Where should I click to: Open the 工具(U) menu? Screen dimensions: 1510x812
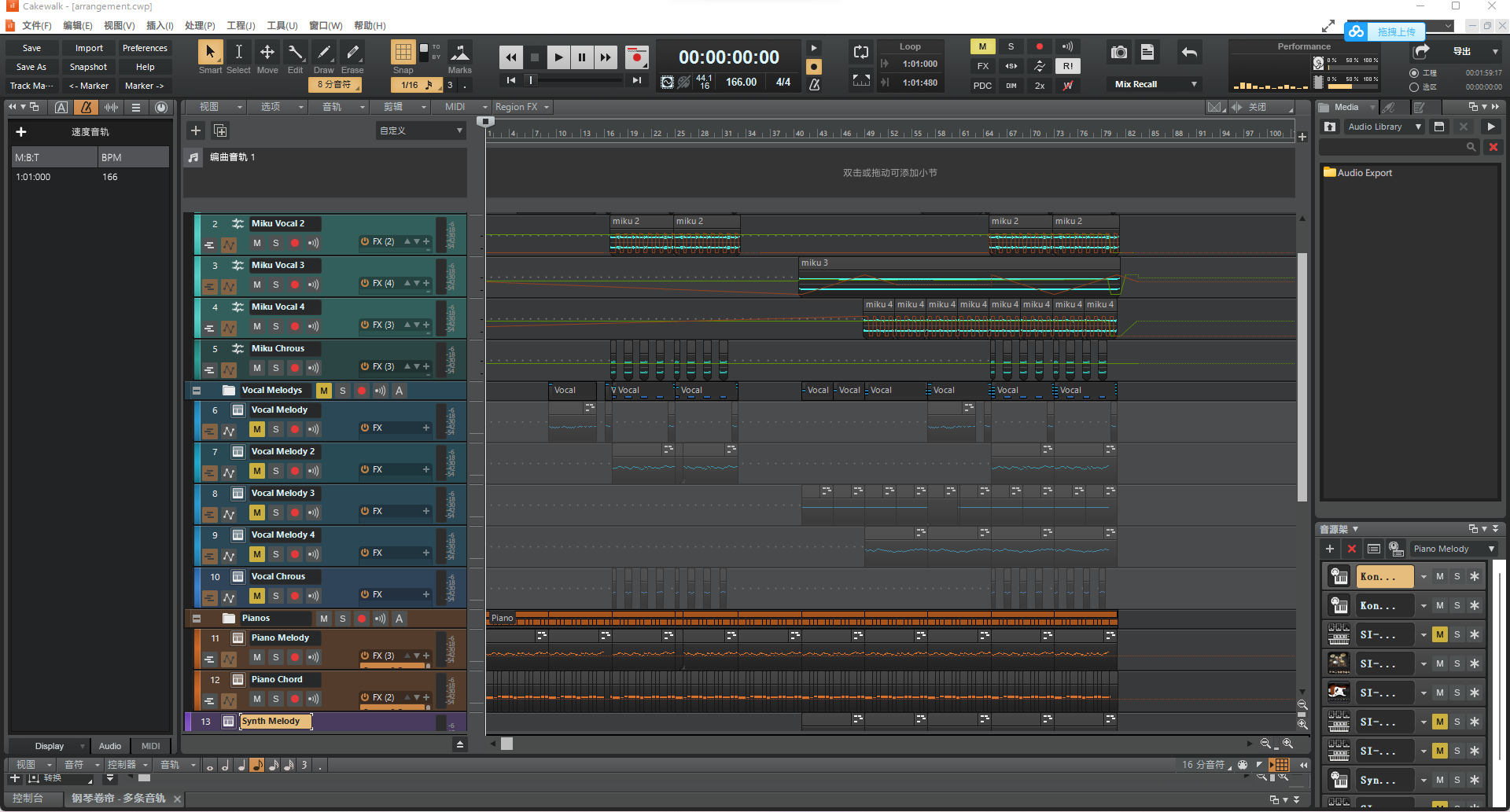click(282, 26)
